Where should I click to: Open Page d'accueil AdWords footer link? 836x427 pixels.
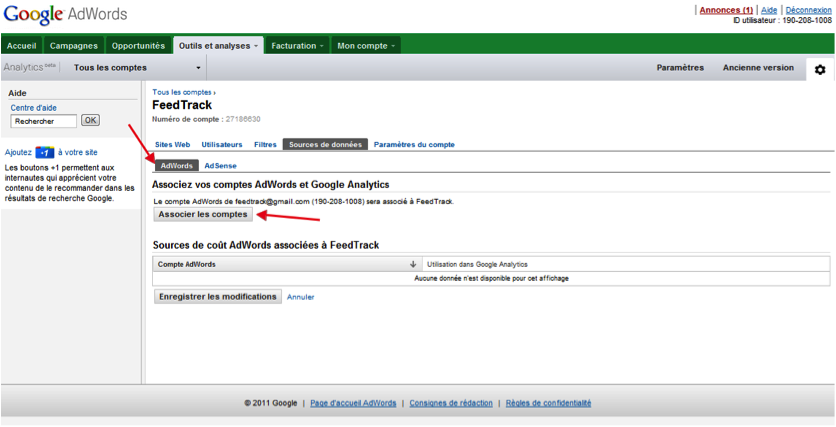[353, 403]
